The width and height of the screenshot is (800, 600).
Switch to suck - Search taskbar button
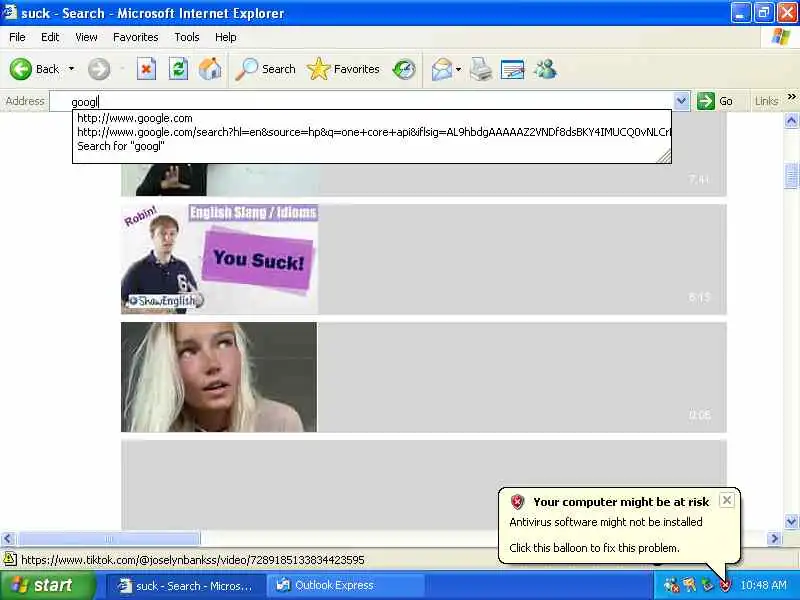tap(186, 586)
